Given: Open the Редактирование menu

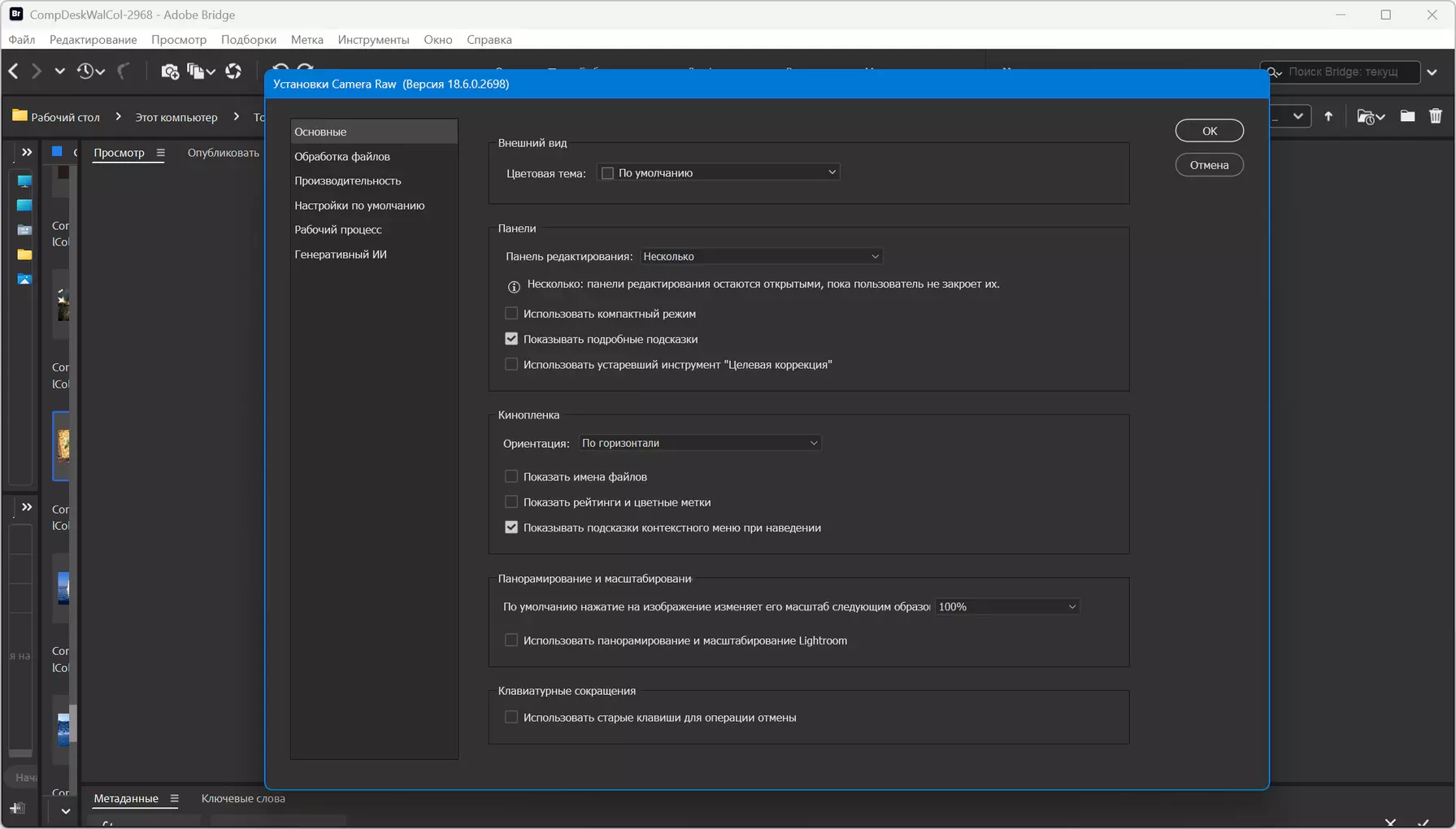Looking at the screenshot, I should 93,39.
